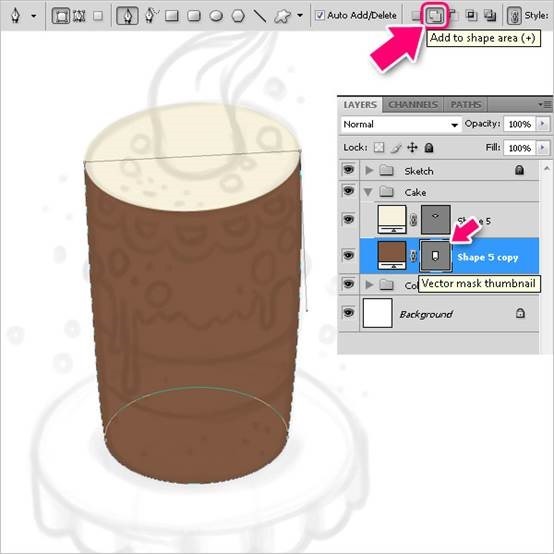Expand the group below Shape 5 copy
554x554 pixels.
(369, 284)
